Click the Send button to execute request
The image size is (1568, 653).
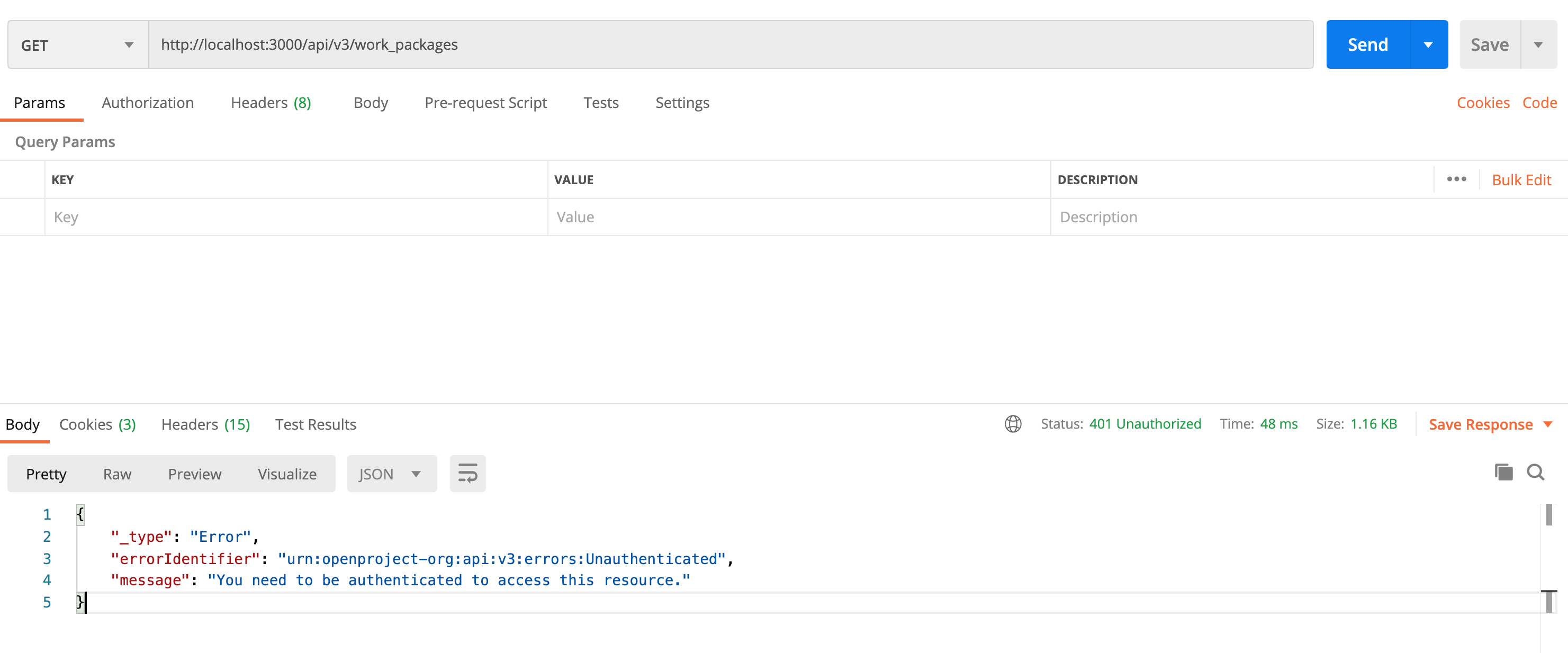(1368, 44)
